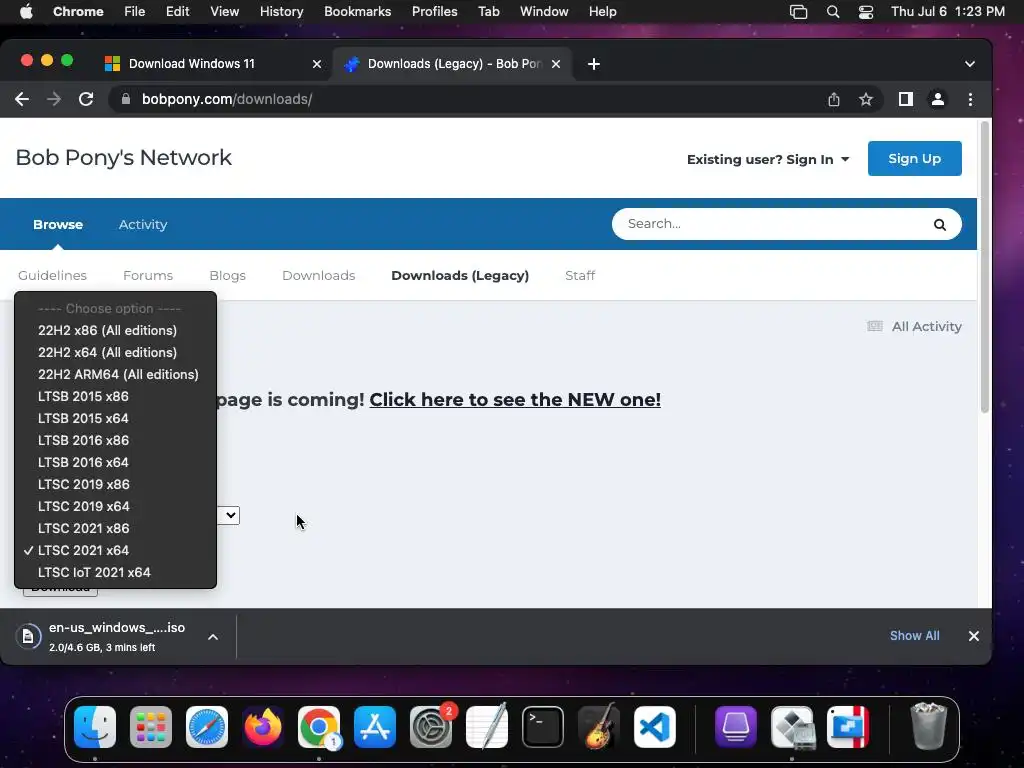Open Visual Studio Code from dock
This screenshot has width=1024, height=768.
click(x=655, y=727)
